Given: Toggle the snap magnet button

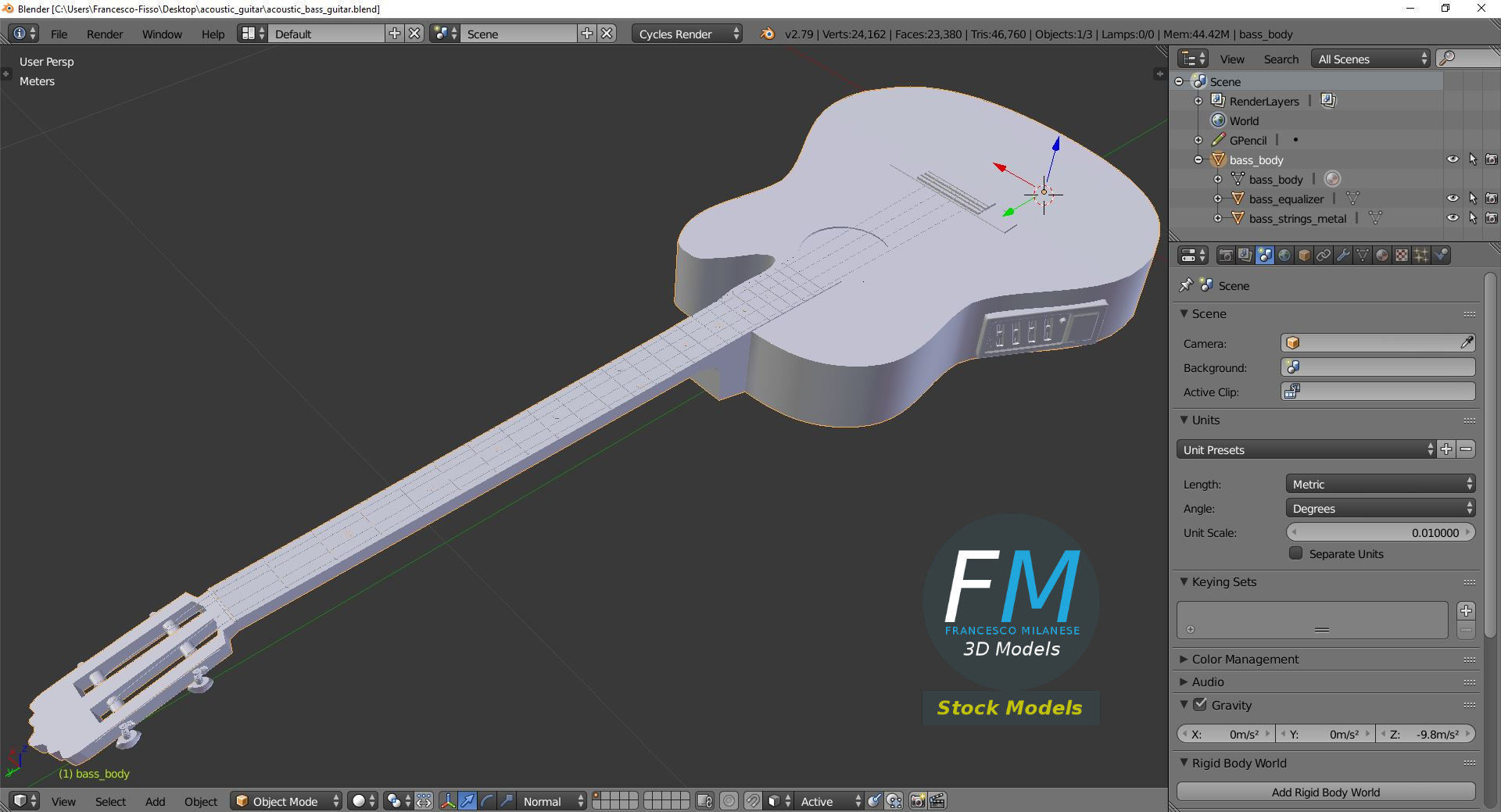Looking at the screenshot, I should [x=752, y=801].
